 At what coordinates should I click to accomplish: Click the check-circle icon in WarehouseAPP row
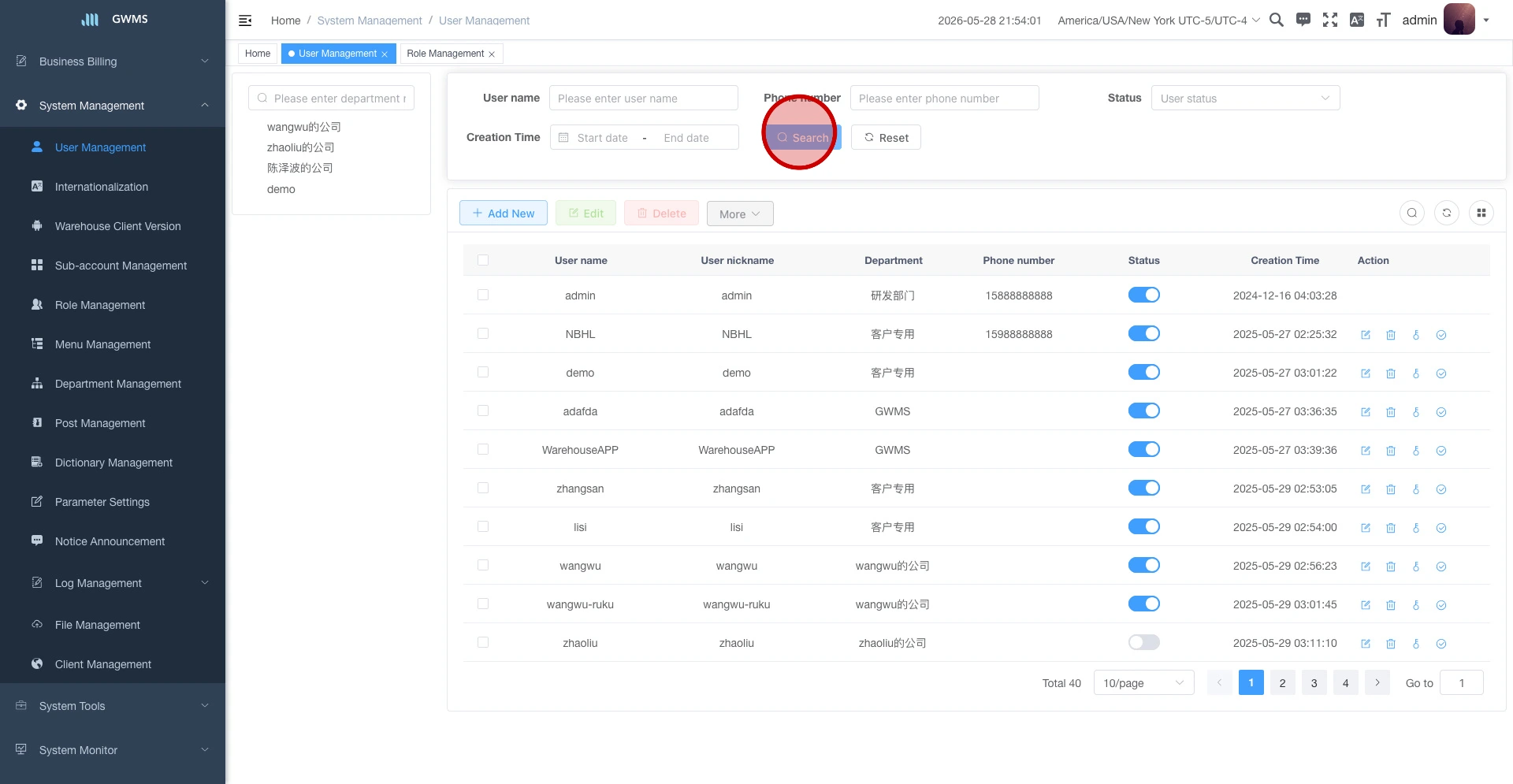[1441, 451]
